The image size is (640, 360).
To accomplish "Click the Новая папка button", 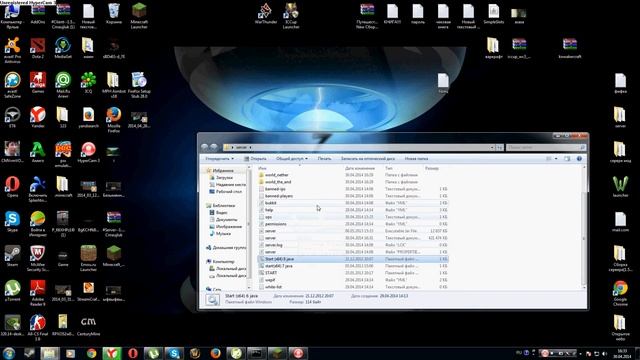I will (416, 159).
